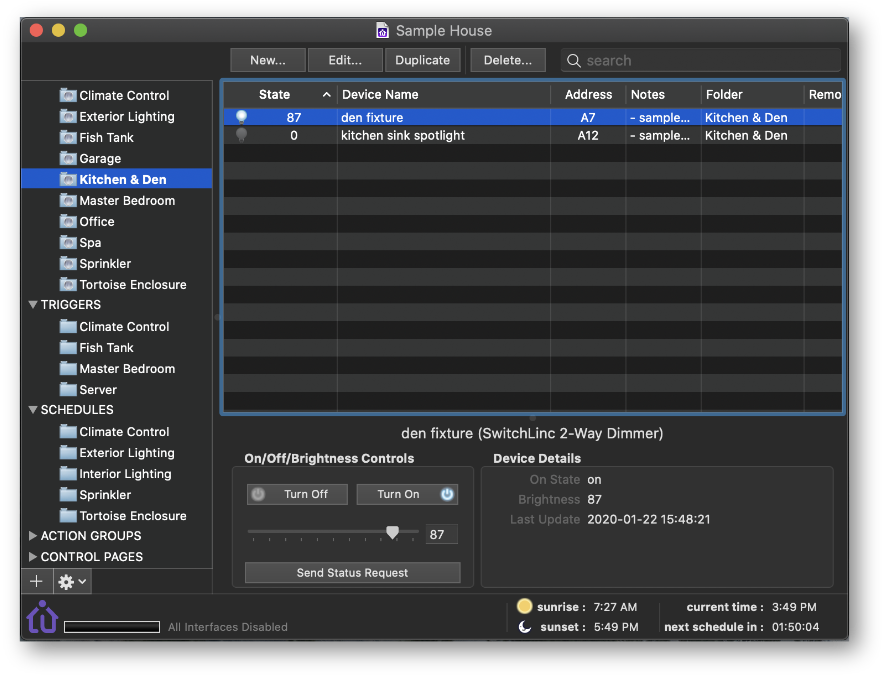Click the Spa folder icon
Screen dimensions: 883x679
pyautogui.click(x=68, y=243)
